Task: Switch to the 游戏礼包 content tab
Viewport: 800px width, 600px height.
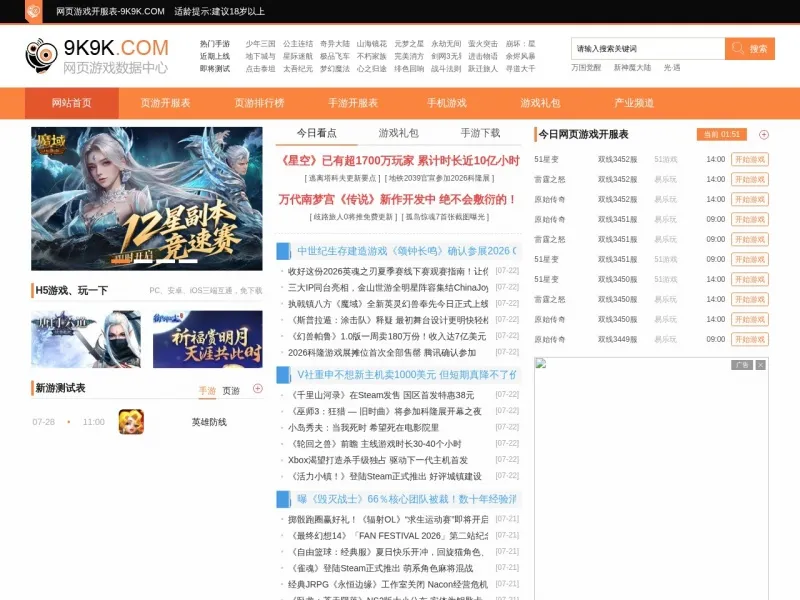Action: pyautogui.click(x=398, y=133)
